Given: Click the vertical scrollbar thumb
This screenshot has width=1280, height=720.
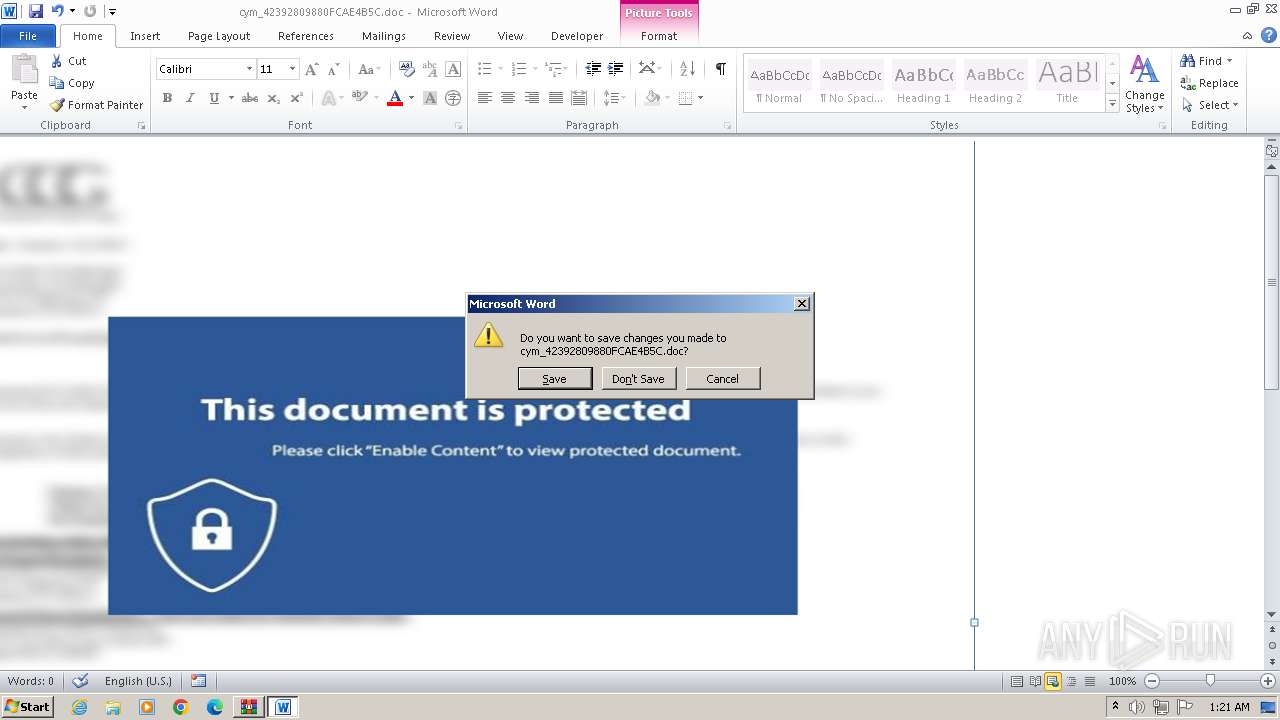Looking at the screenshot, I should [1272, 283].
